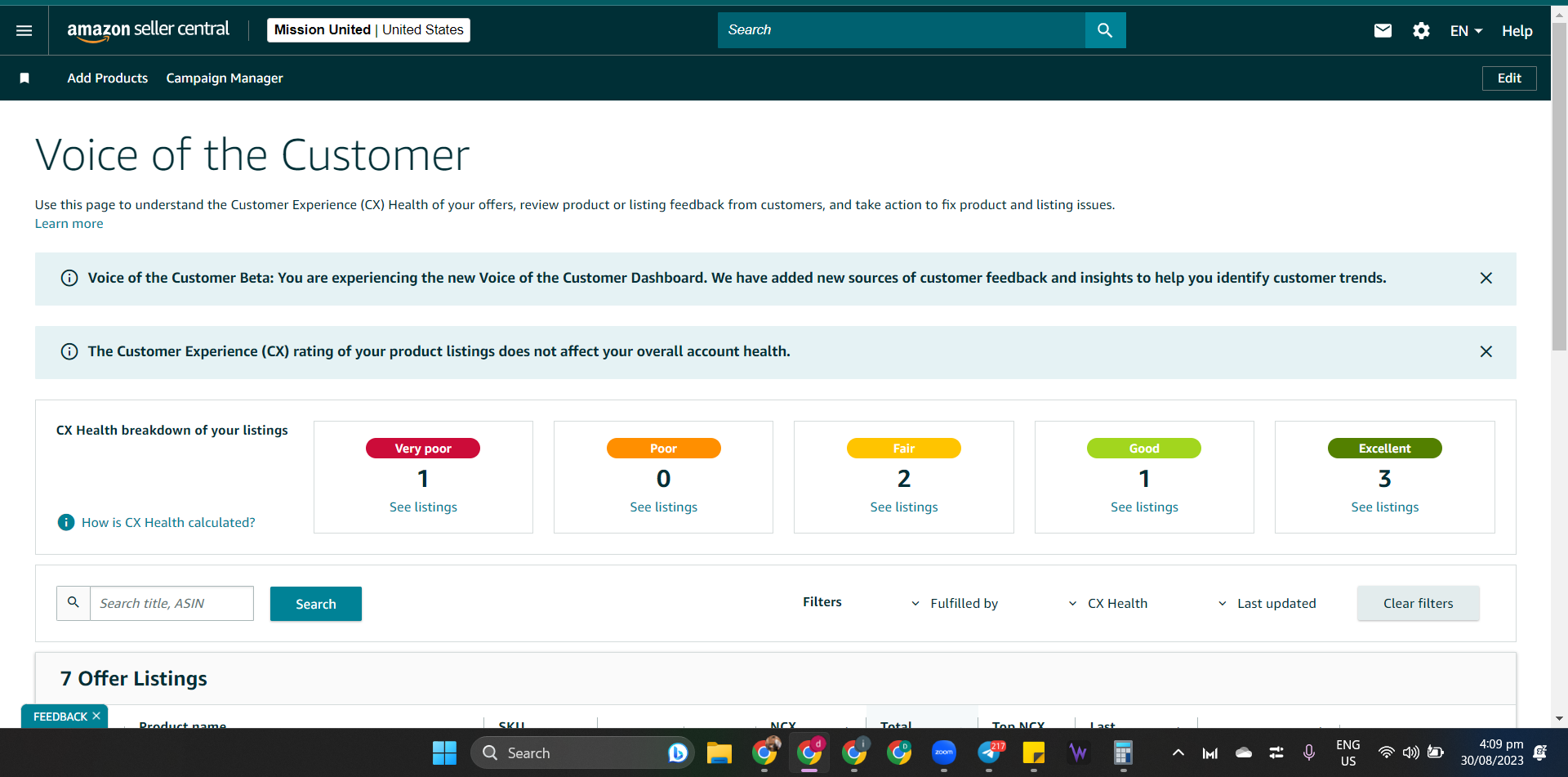The image size is (1568, 777).
Task: Follow the Learn more link
Action: click(69, 224)
